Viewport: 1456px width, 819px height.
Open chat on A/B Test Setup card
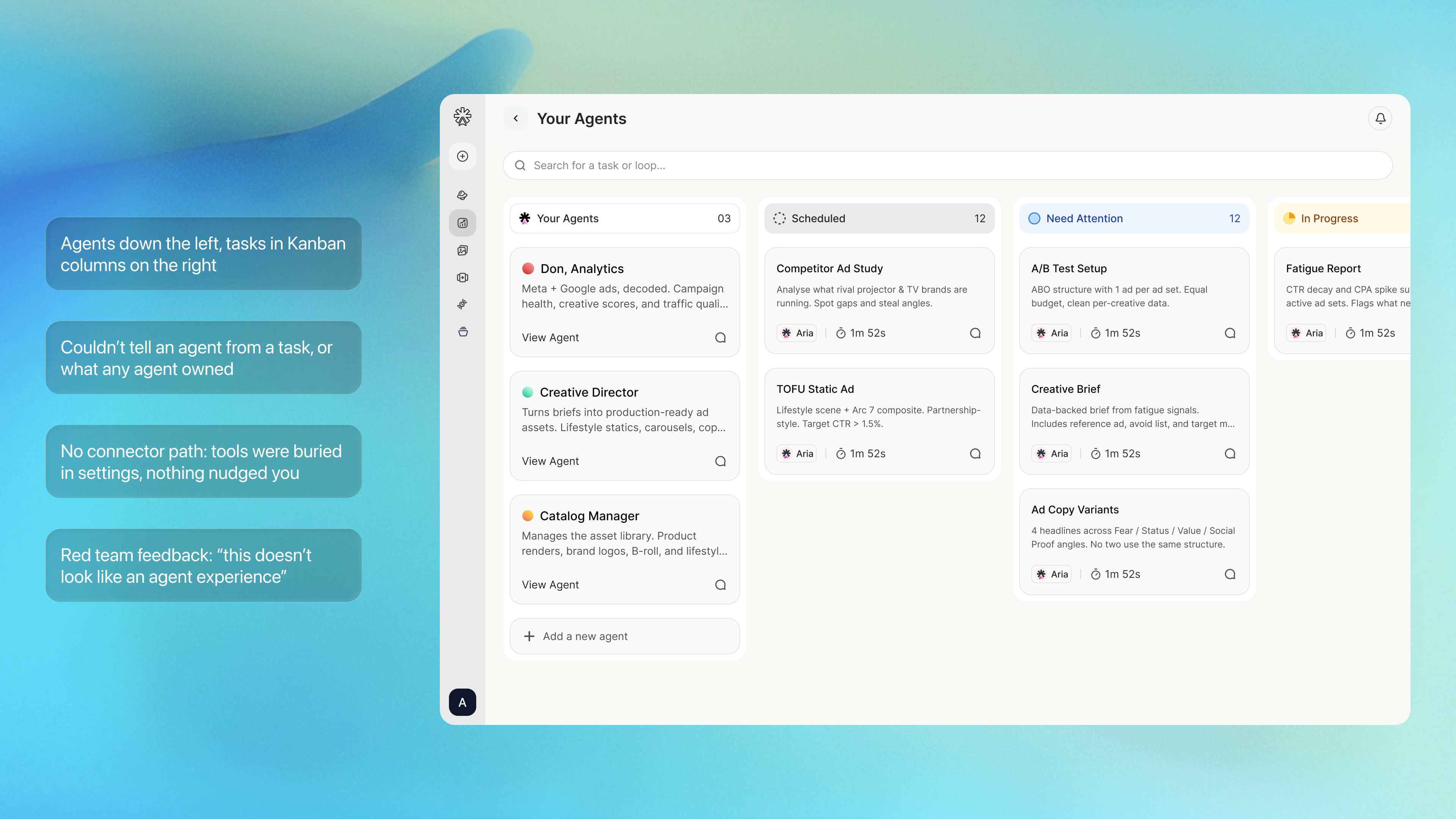[1230, 333]
